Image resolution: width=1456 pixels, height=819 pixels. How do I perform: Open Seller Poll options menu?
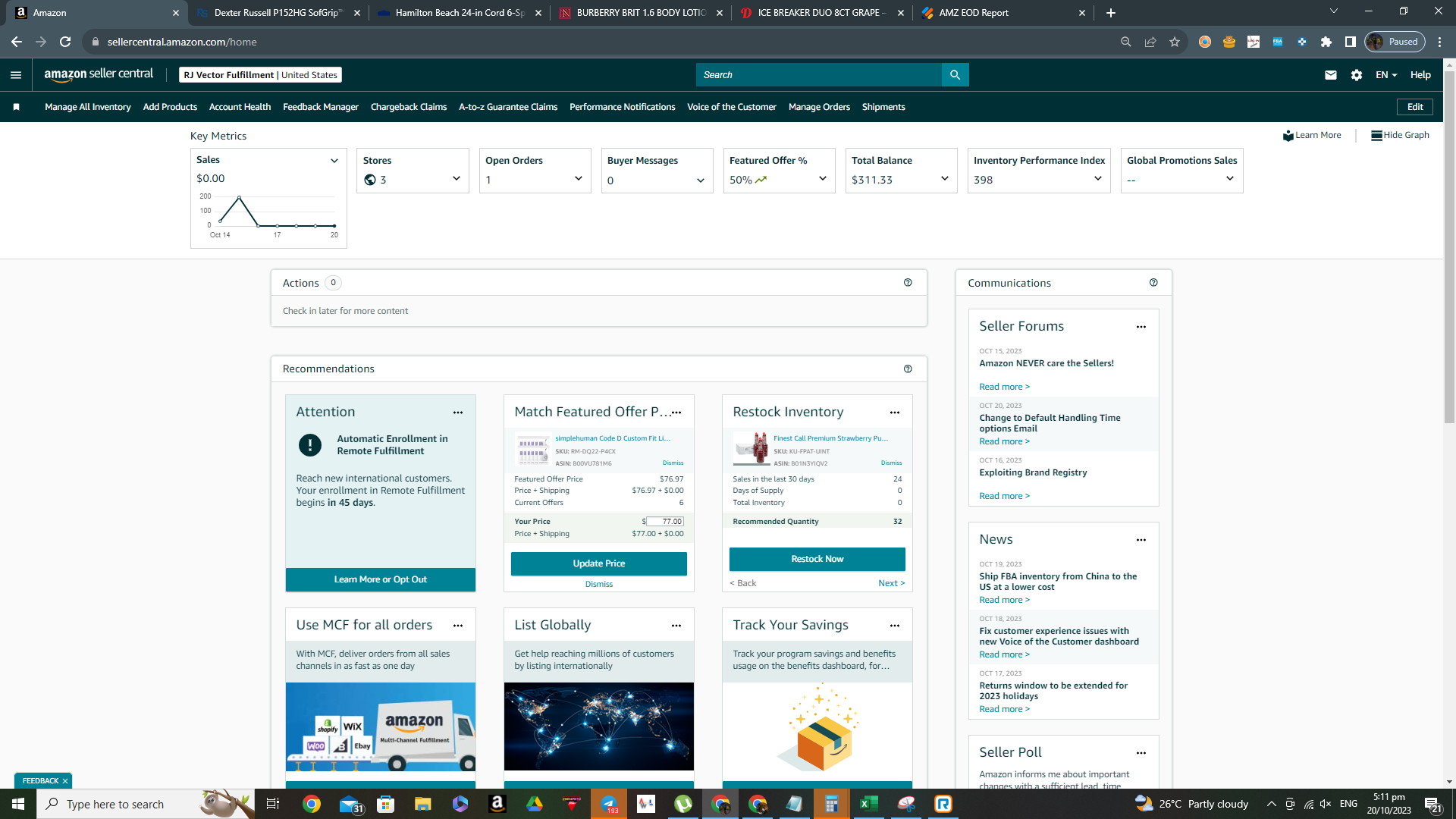[1141, 753]
